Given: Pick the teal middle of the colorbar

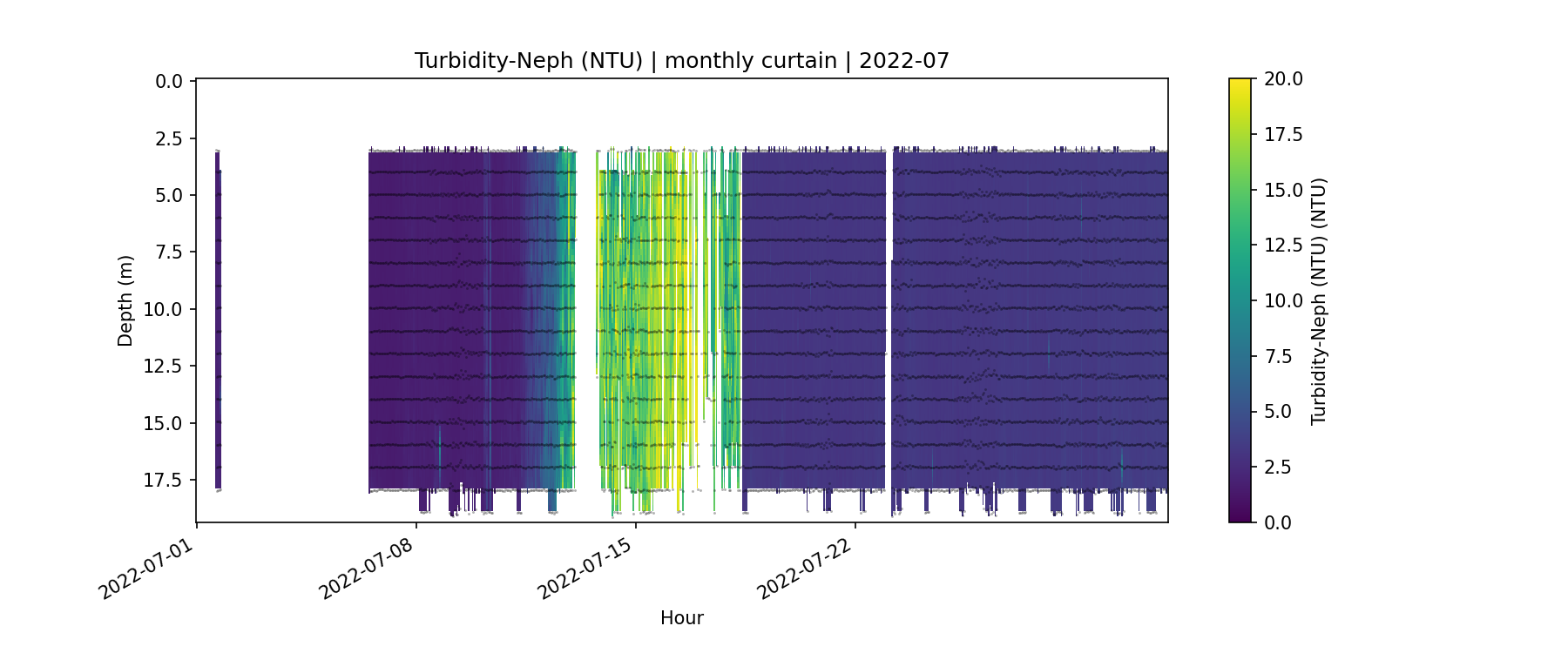Looking at the screenshot, I should [1240, 300].
